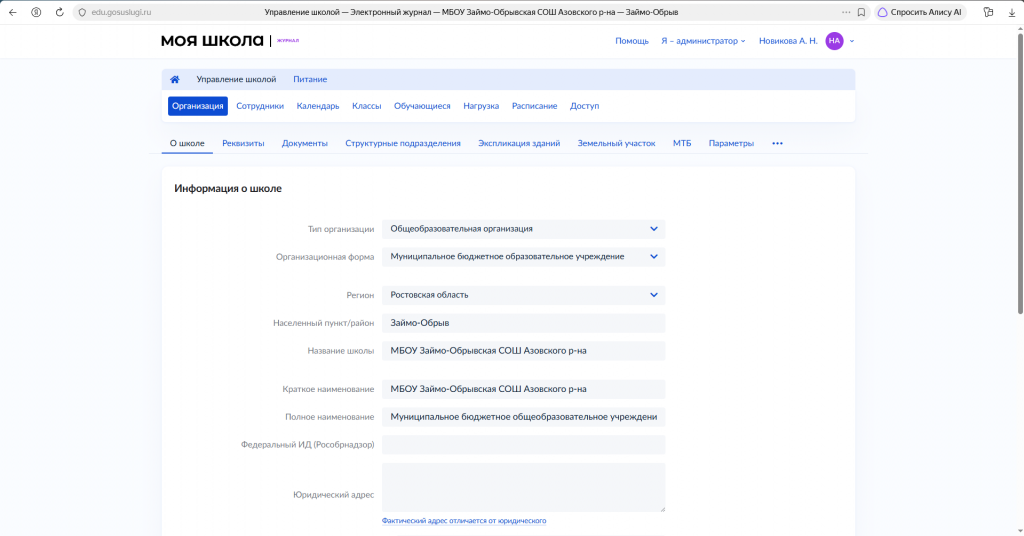This screenshot has width=1024, height=536.
Task: Open the Документы sub-tab
Action: click(305, 144)
